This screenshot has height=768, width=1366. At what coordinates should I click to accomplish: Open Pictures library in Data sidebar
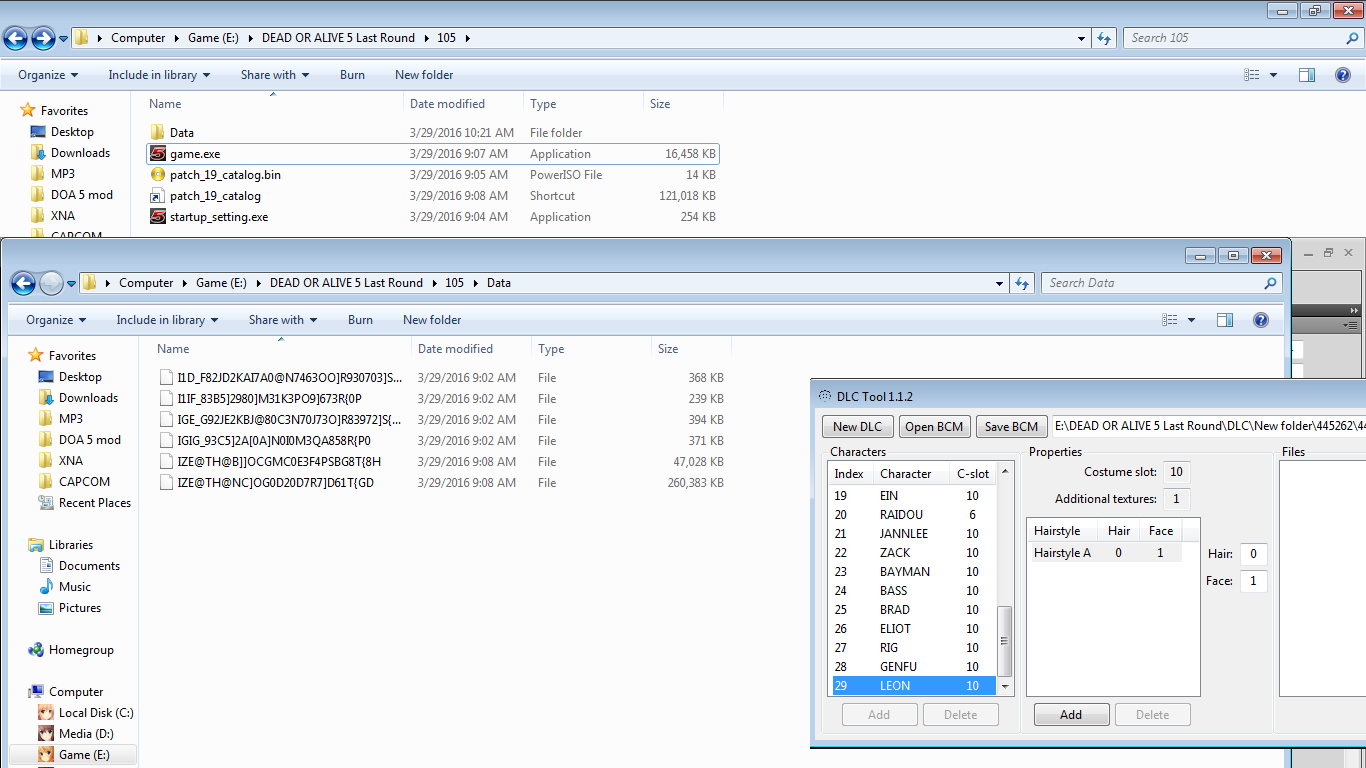(70, 608)
